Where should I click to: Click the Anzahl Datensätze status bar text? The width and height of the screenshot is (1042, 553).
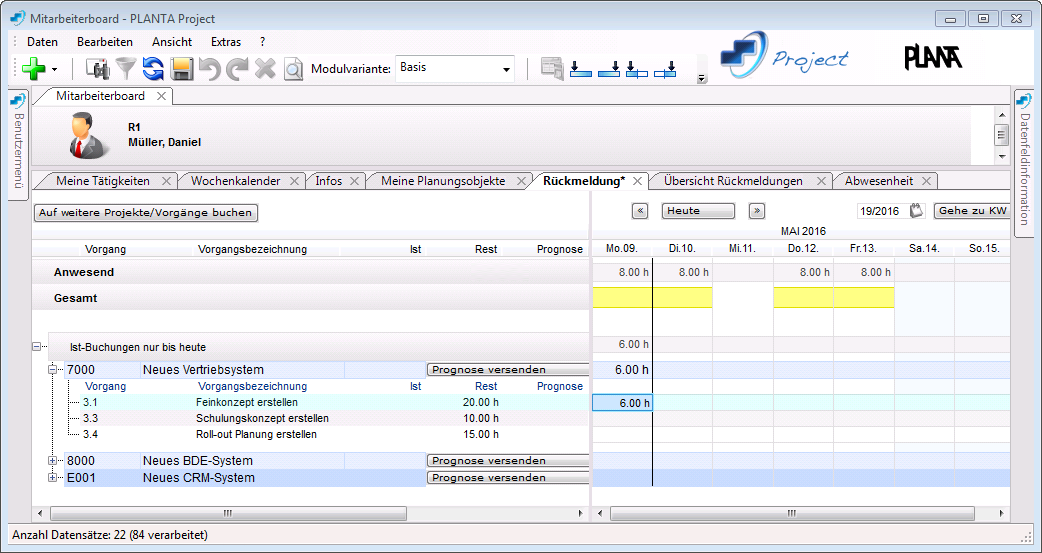[x=110, y=535]
